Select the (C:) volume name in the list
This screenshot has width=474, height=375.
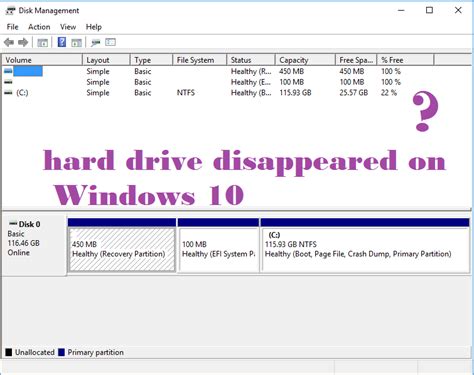tap(22, 93)
